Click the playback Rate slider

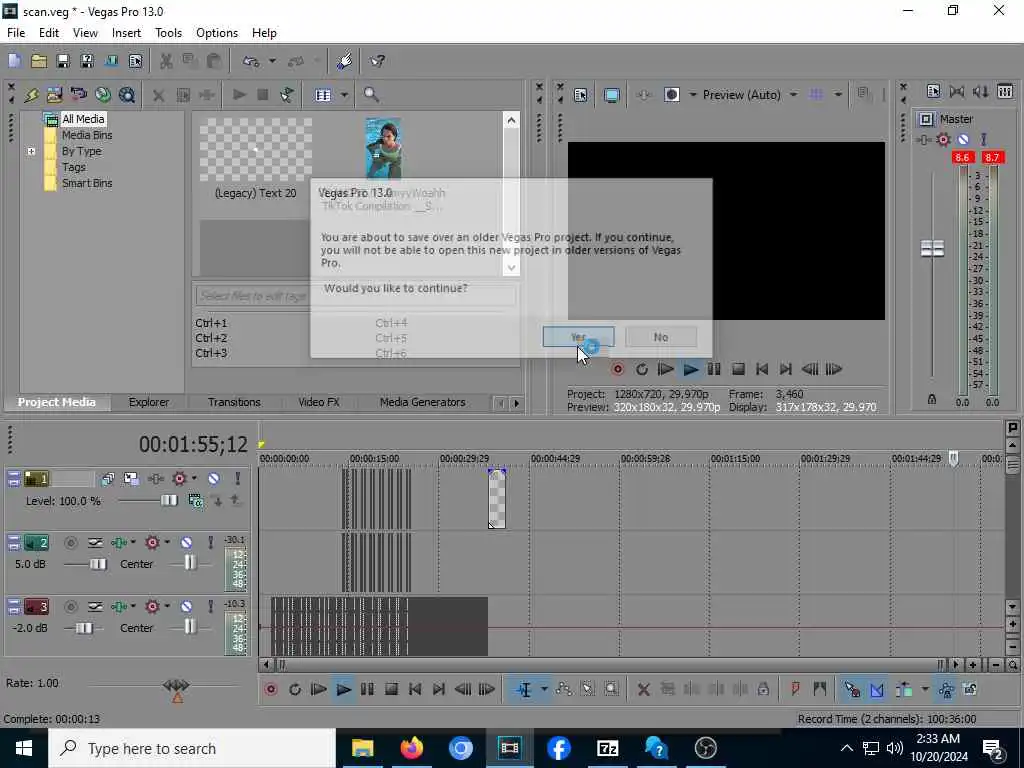(176, 685)
